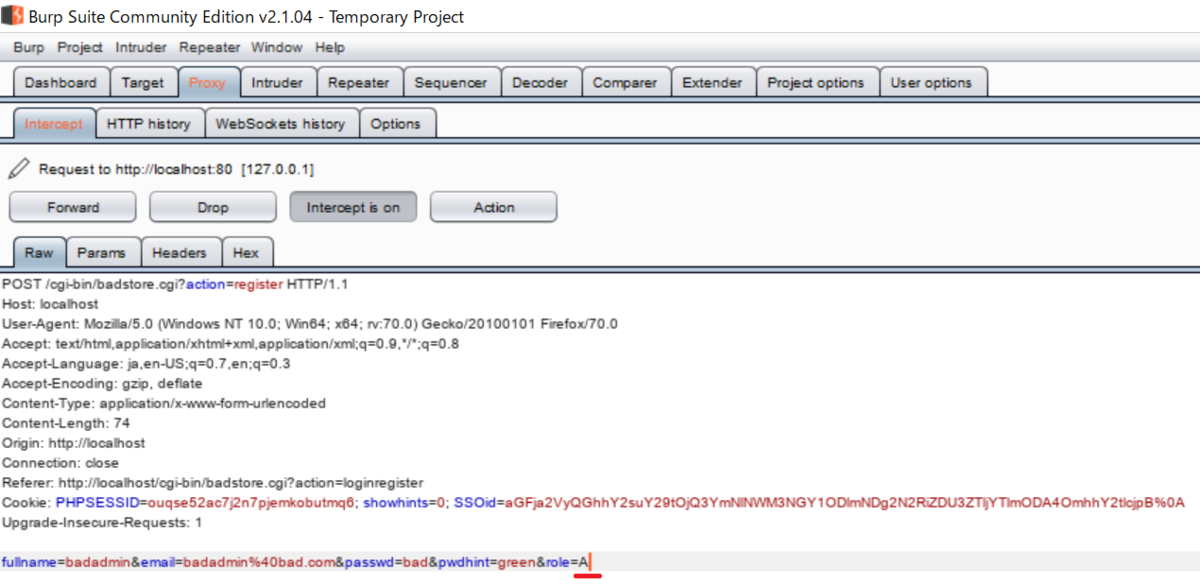Click the Accept-Language header line
The height and width of the screenshot is (585, 1200).
click(x=146, y=363)
